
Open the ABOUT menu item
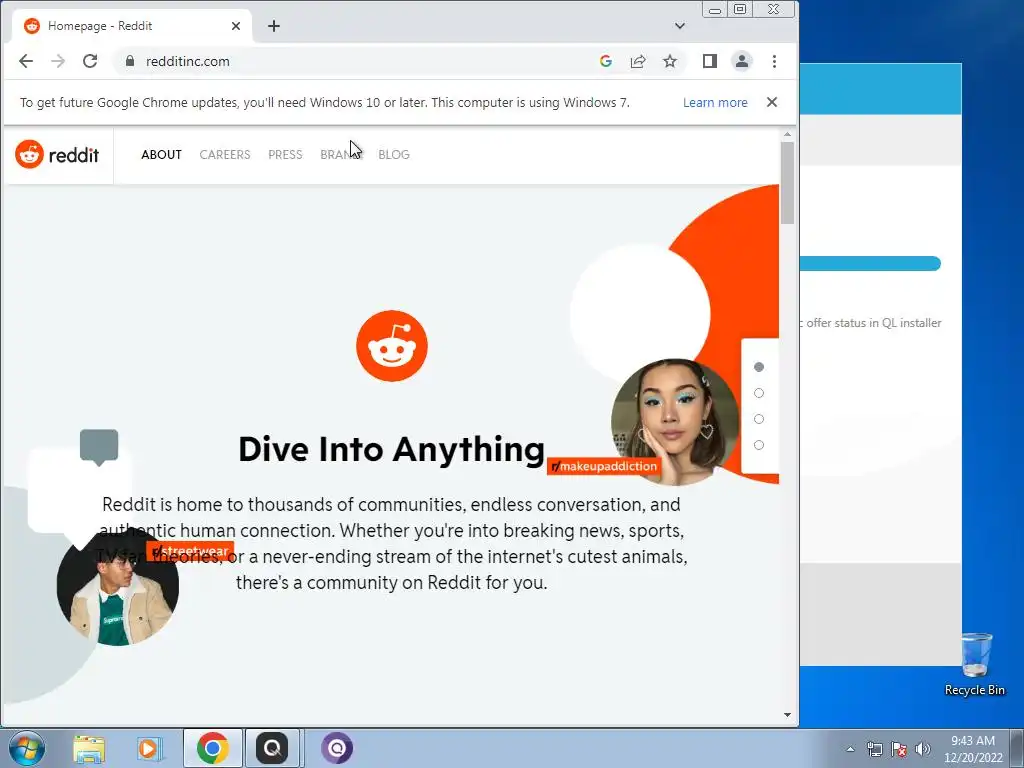161,155
